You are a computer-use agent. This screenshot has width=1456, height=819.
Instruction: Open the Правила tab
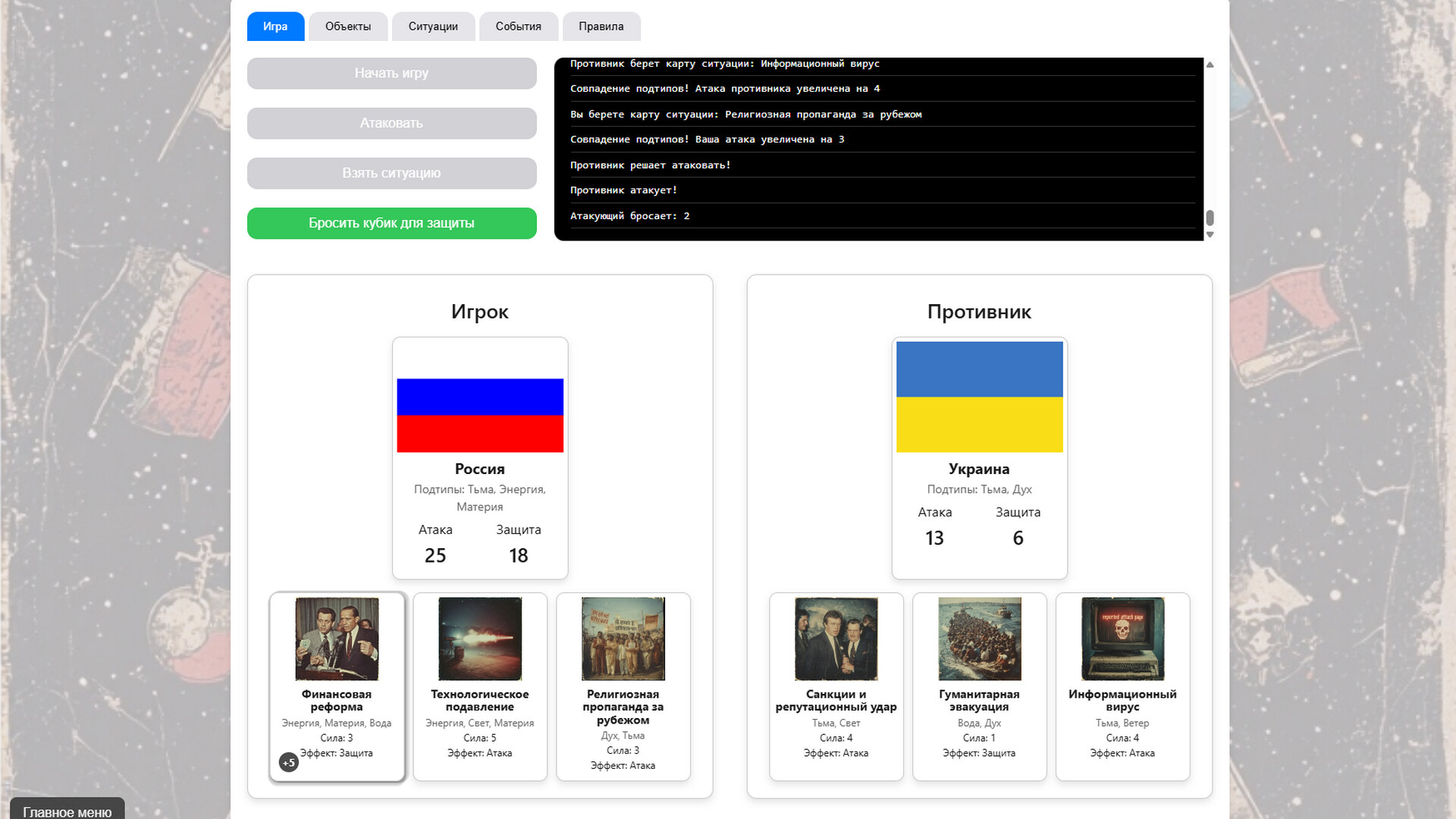(x=603, y=26)
